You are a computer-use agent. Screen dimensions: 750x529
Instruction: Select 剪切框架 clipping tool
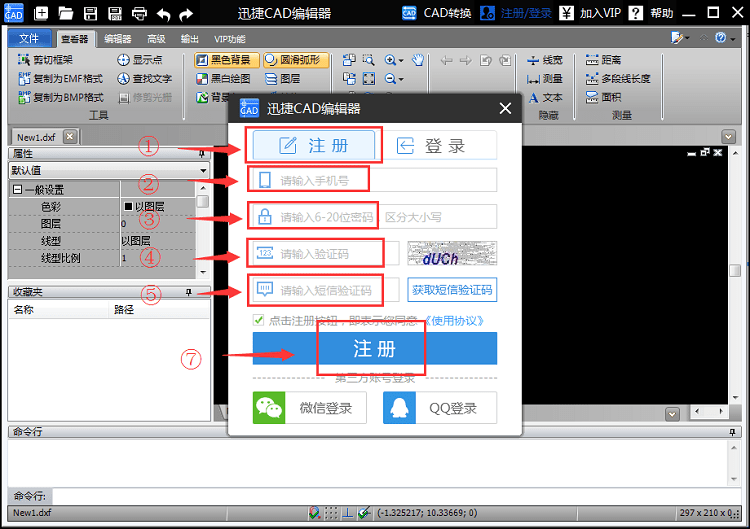pos(45,60)
